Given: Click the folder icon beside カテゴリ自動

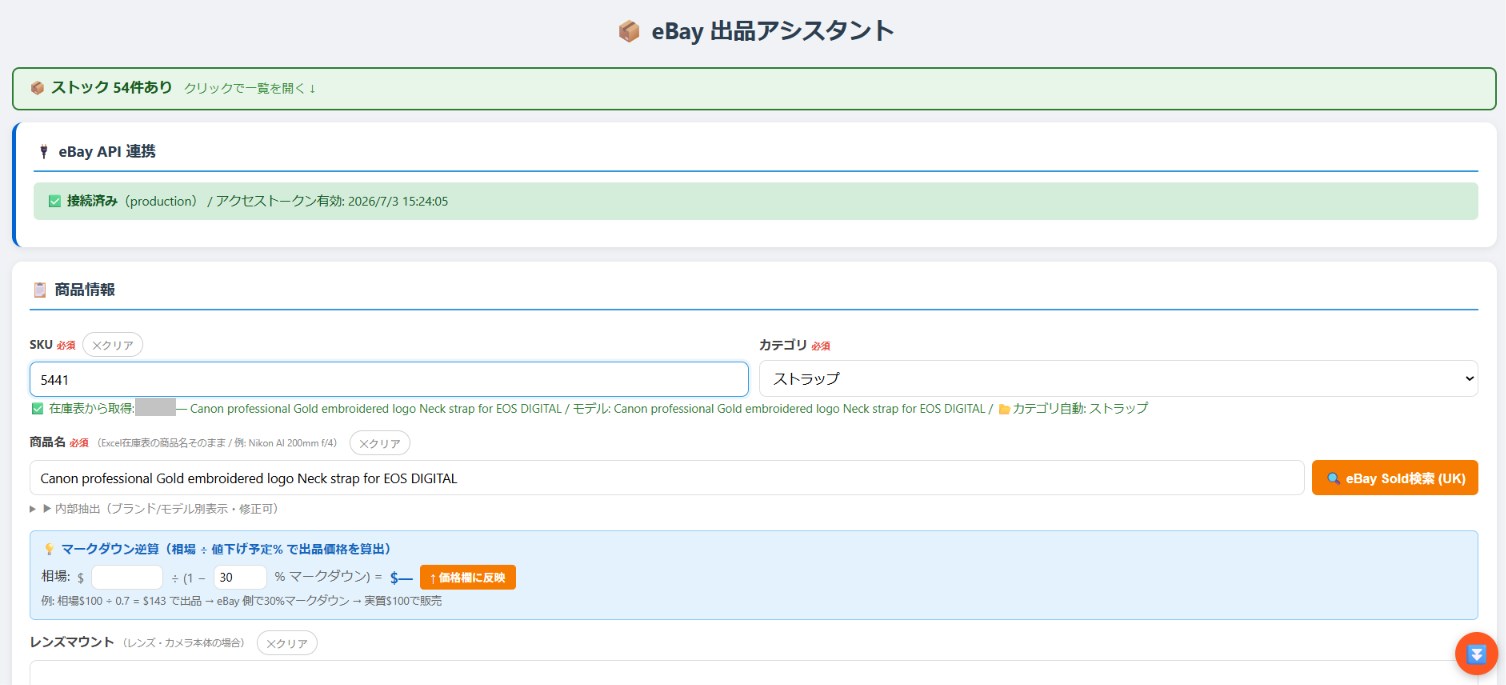Looking at the screenshot, I should (1004, 408).
